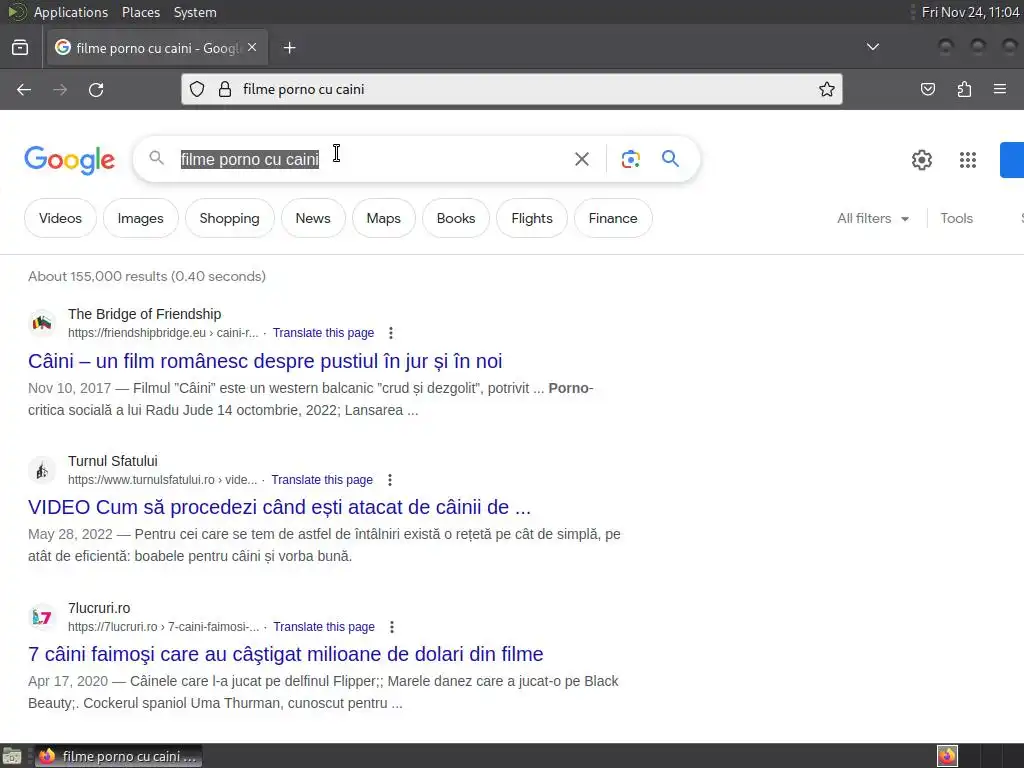Bookmark this page with the star icon
The height and width of the screenshot is (768, 1024).
pos(827,89)
